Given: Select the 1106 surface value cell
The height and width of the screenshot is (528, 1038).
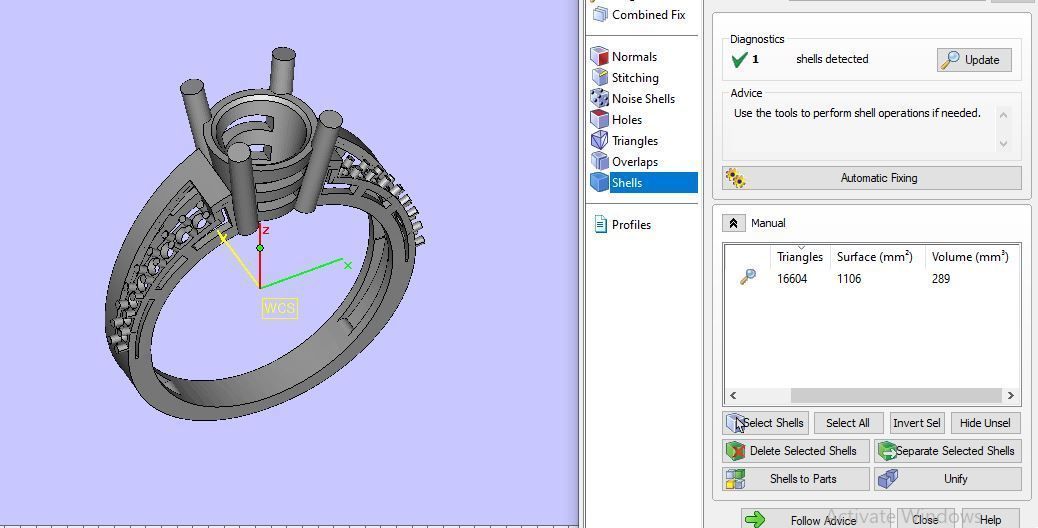Looking at the screenshot, I should [849, 279].
